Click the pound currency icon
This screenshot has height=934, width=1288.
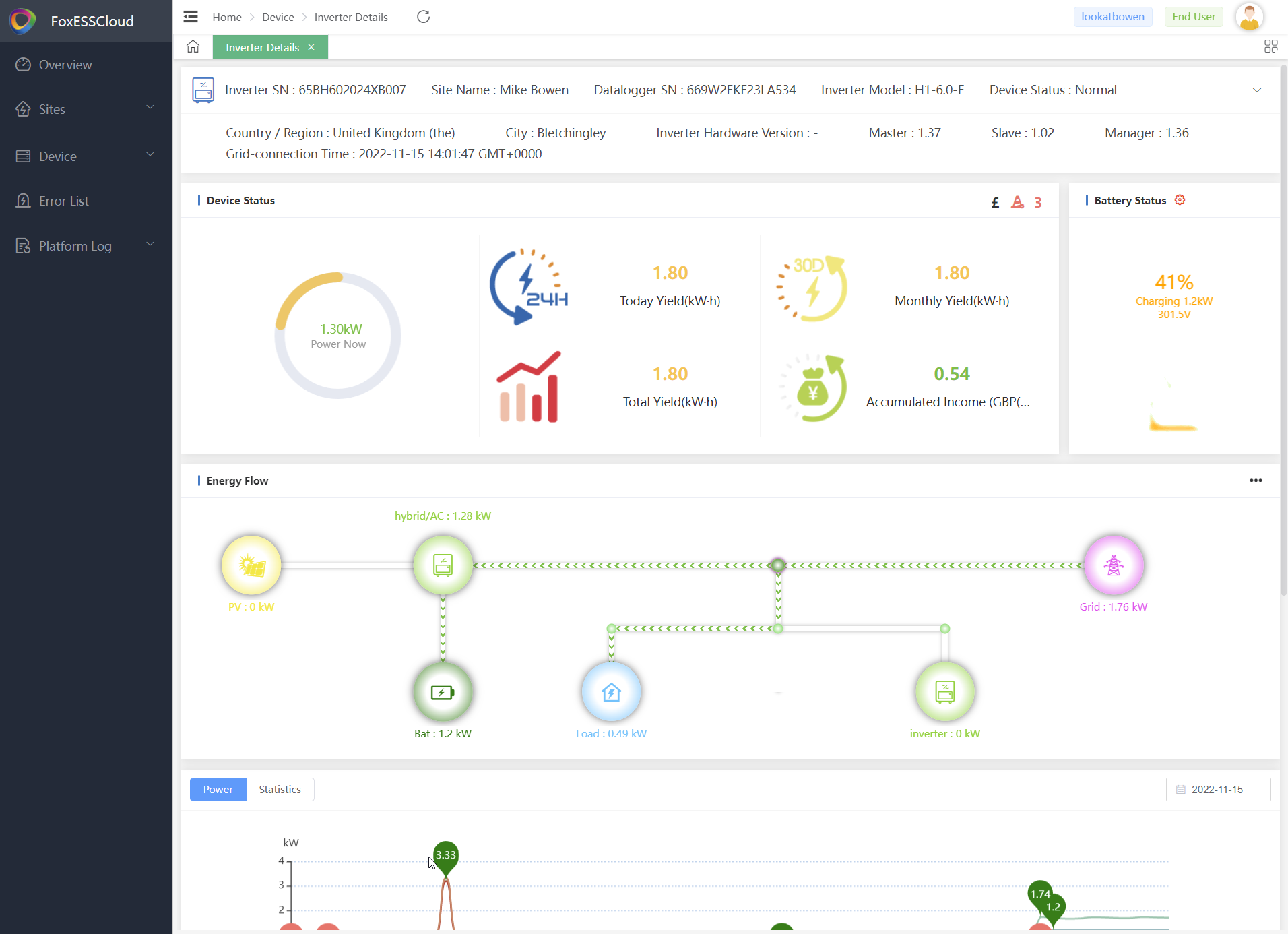click(995, 202)
